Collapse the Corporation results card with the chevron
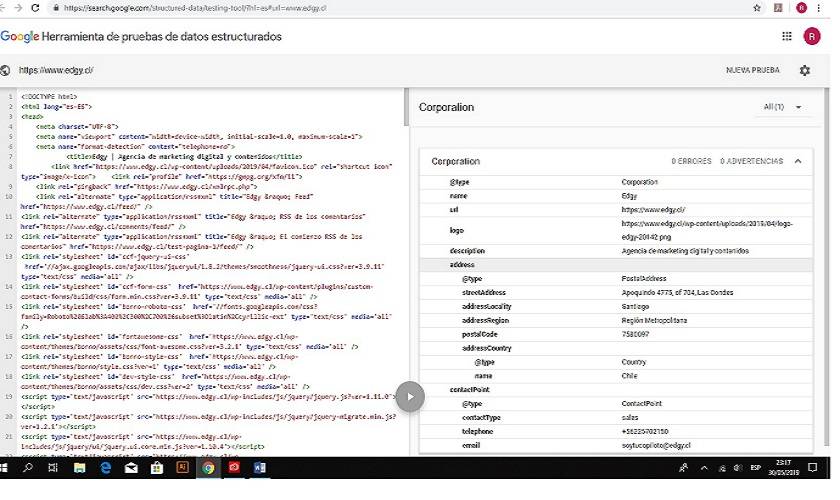 (798, 161)
